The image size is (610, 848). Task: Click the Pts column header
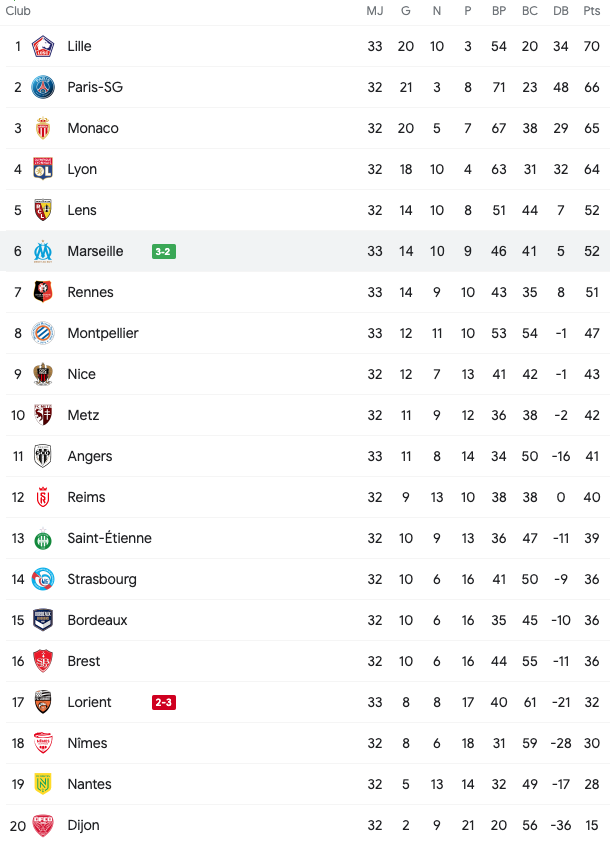coord(592,11)
